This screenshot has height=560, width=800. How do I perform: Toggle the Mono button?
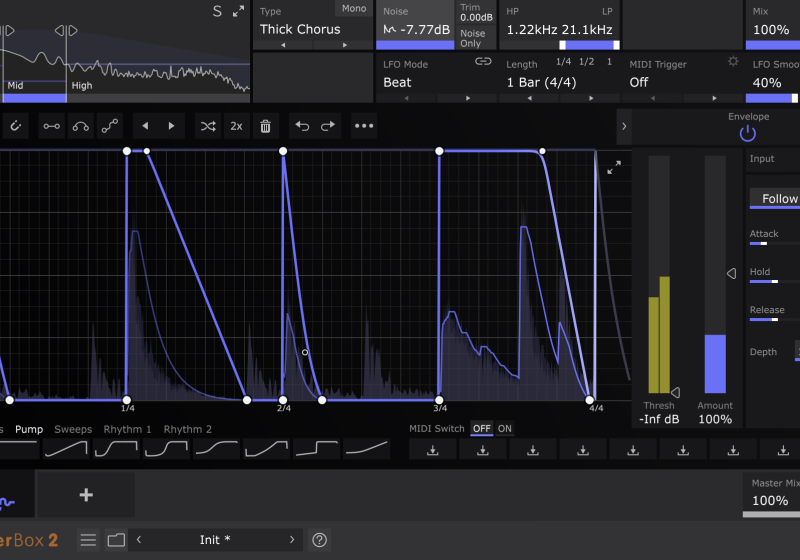point(354,9)
